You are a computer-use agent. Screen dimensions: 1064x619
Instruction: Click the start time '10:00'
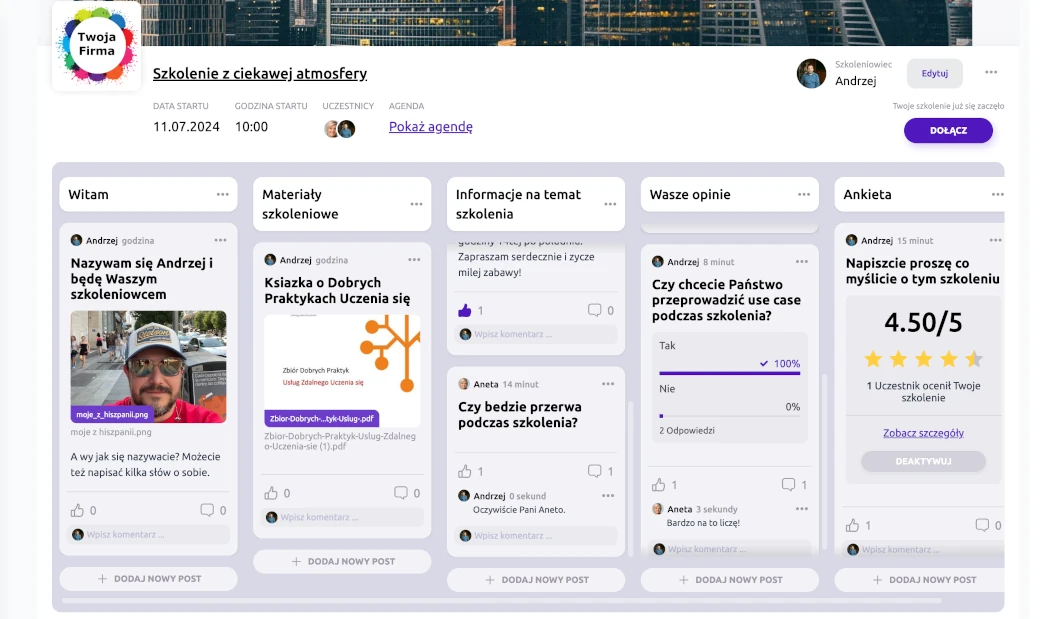point(251,127)
